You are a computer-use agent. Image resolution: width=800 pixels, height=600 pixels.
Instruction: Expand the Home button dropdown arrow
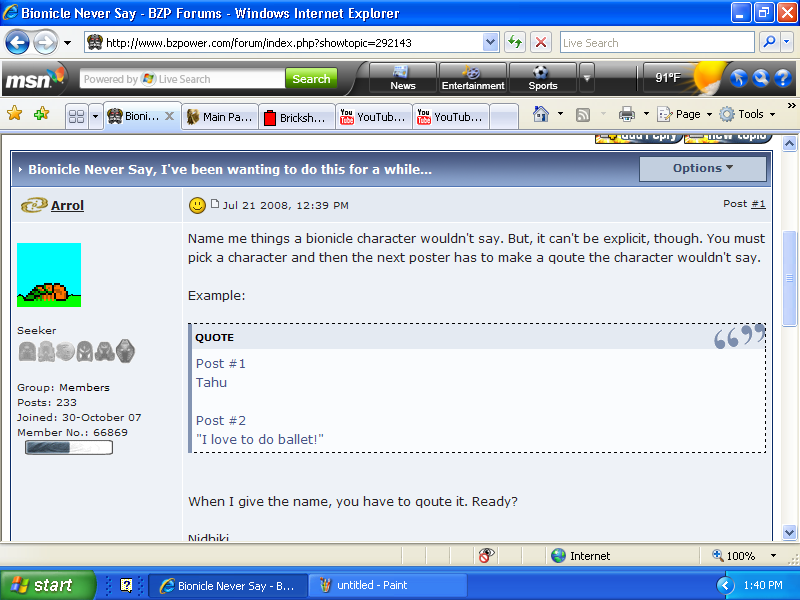[x=560, y=114]
